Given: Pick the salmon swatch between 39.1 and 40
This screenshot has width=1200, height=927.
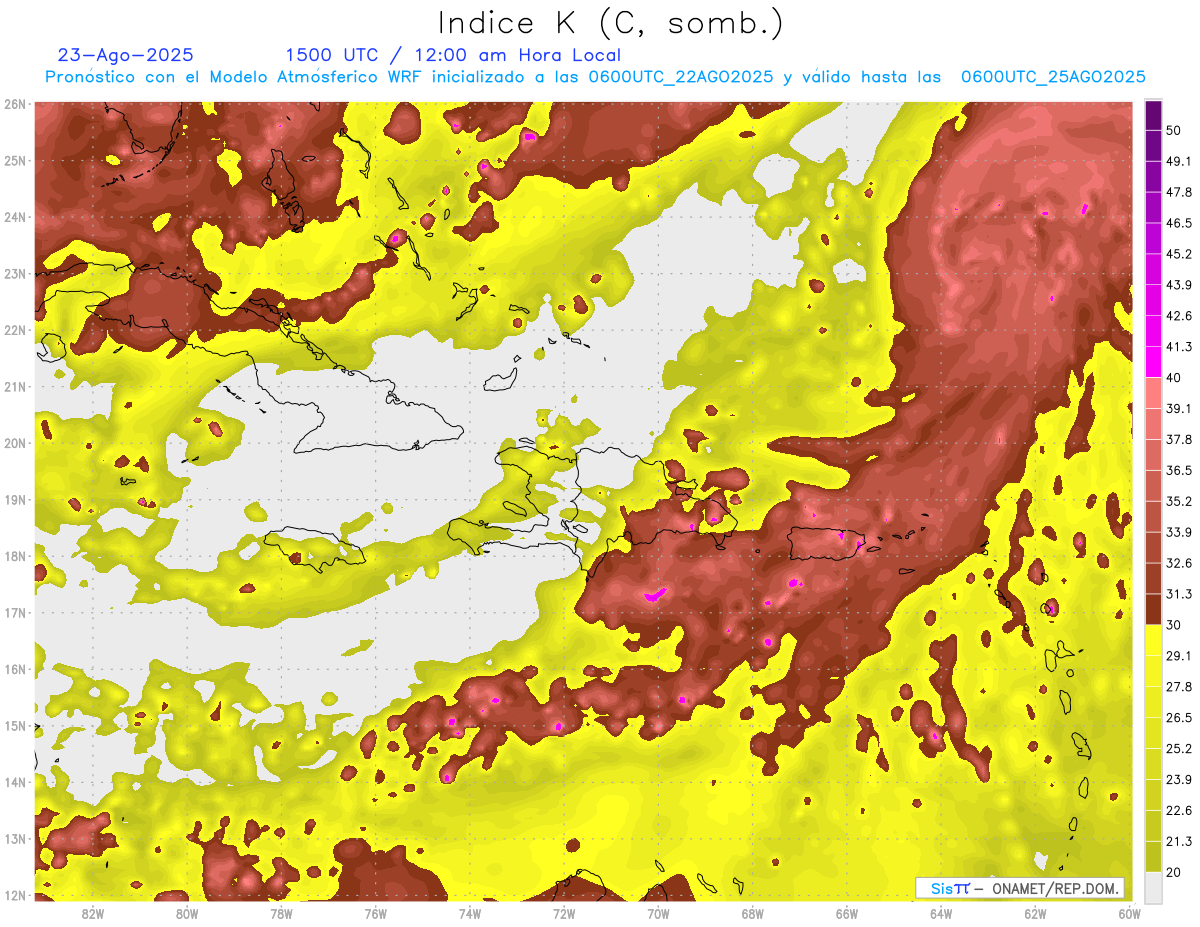Looking at the screenshot, I should [1154, 393].
